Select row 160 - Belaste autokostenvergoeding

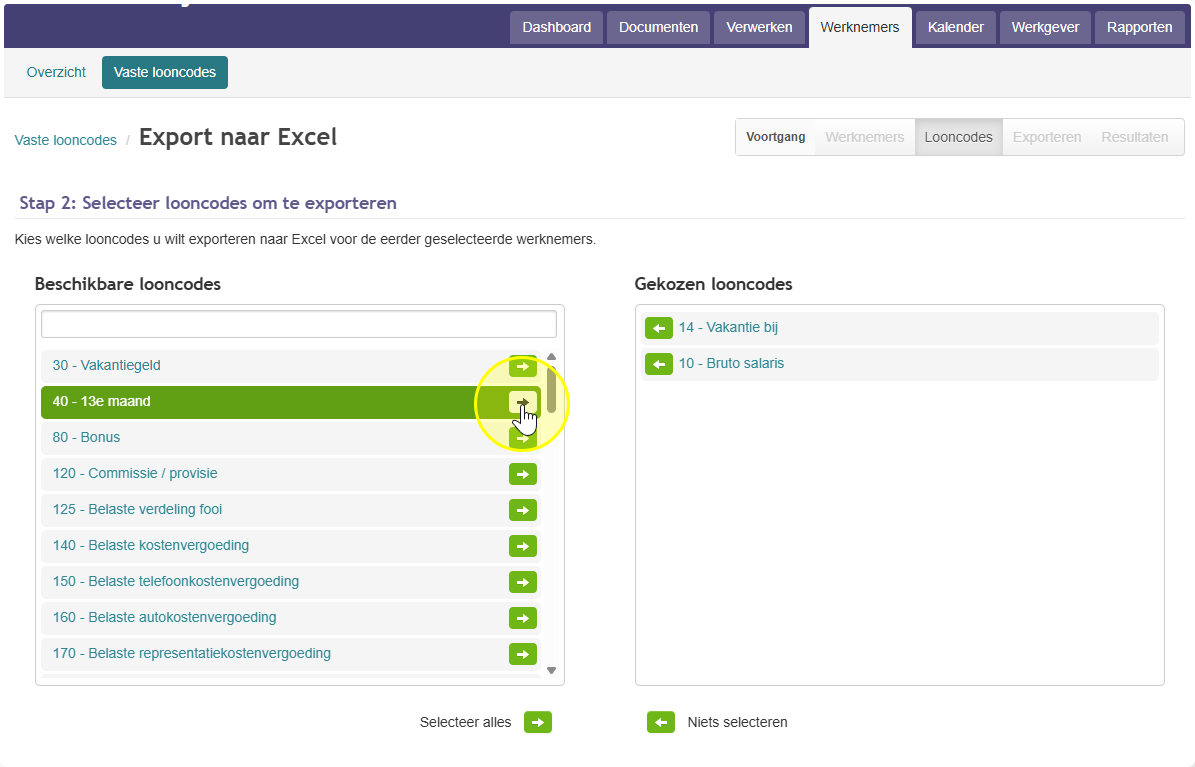click(x=290, y=617)
